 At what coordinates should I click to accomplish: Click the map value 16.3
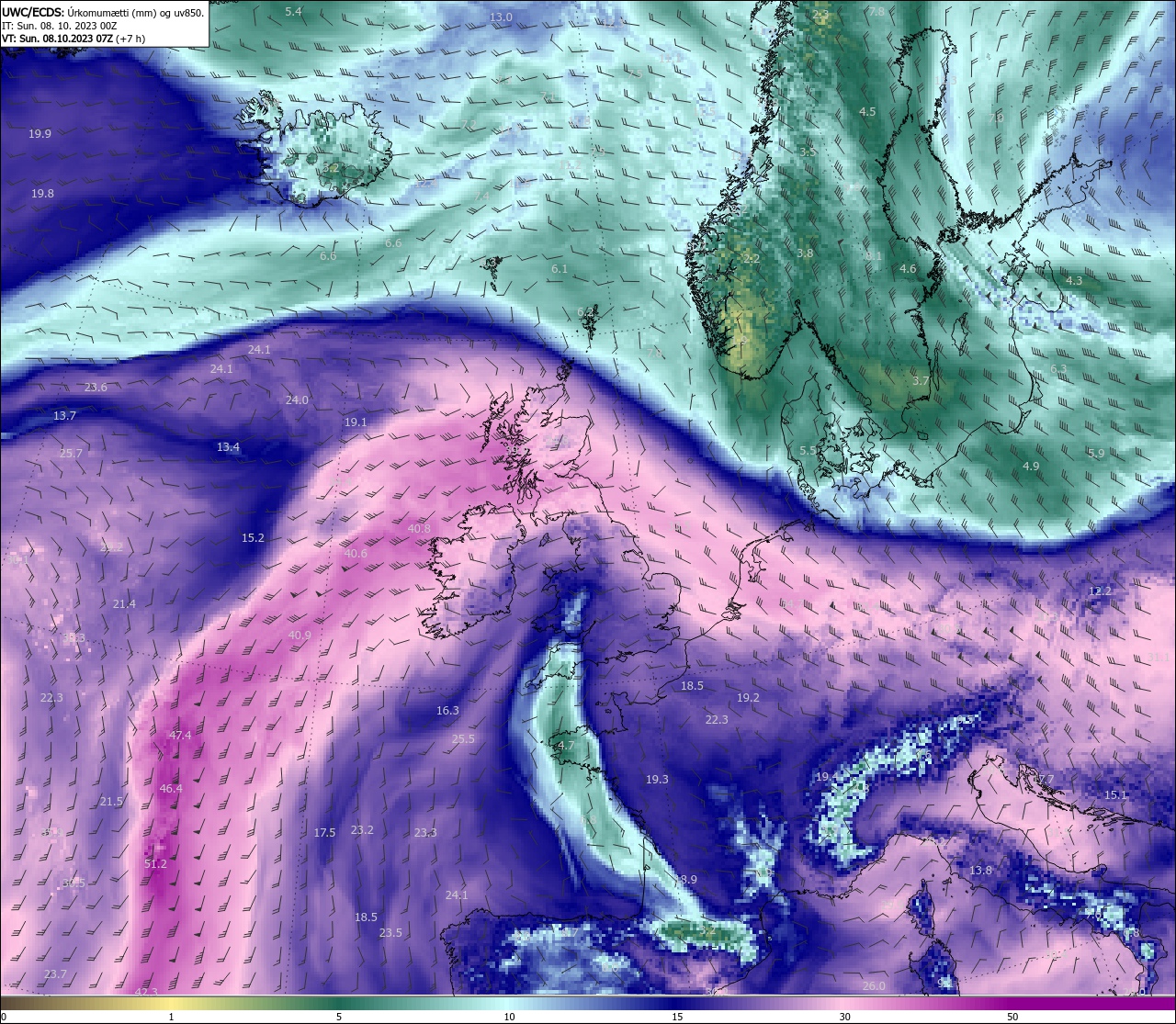pyautogui.click(x=447, y=710)
